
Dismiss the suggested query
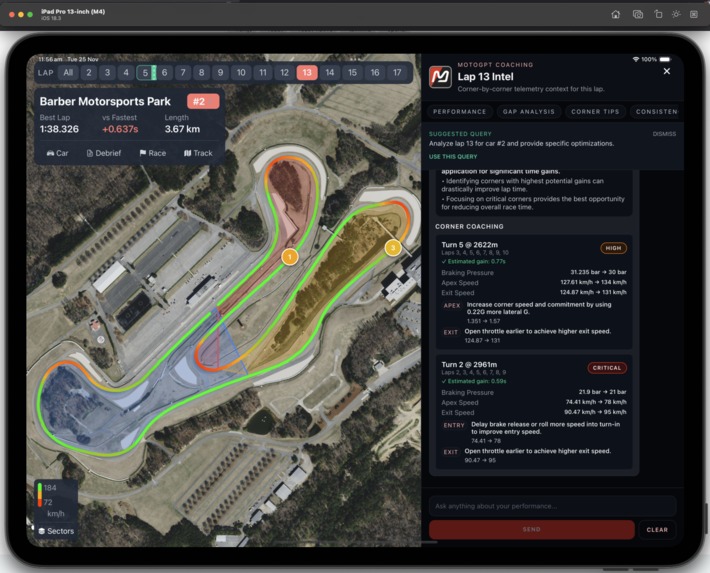click(x=664, y=134)
